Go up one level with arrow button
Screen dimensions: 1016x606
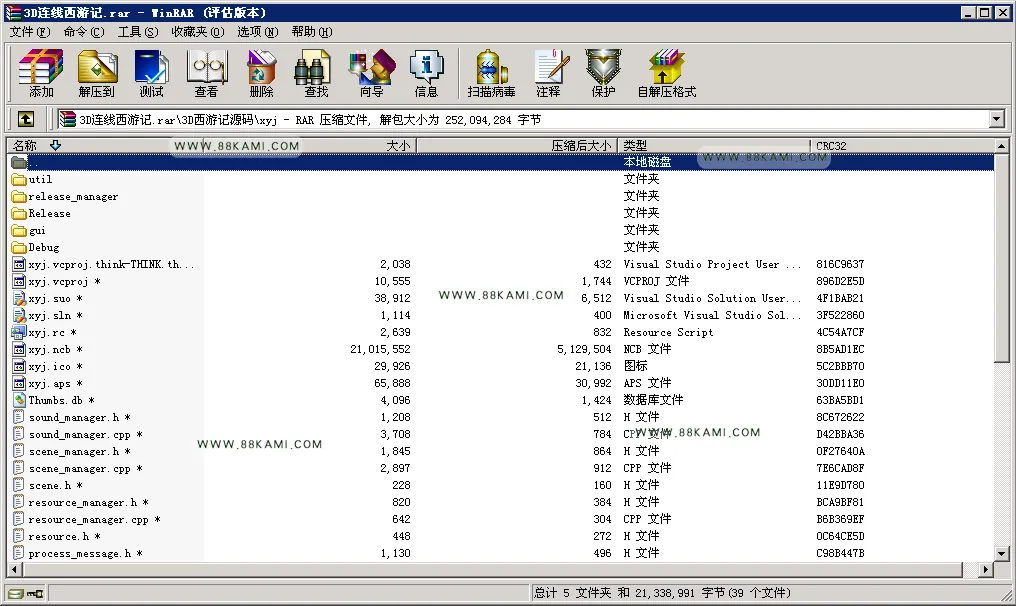pyautogui.click(x=26, y=119)
